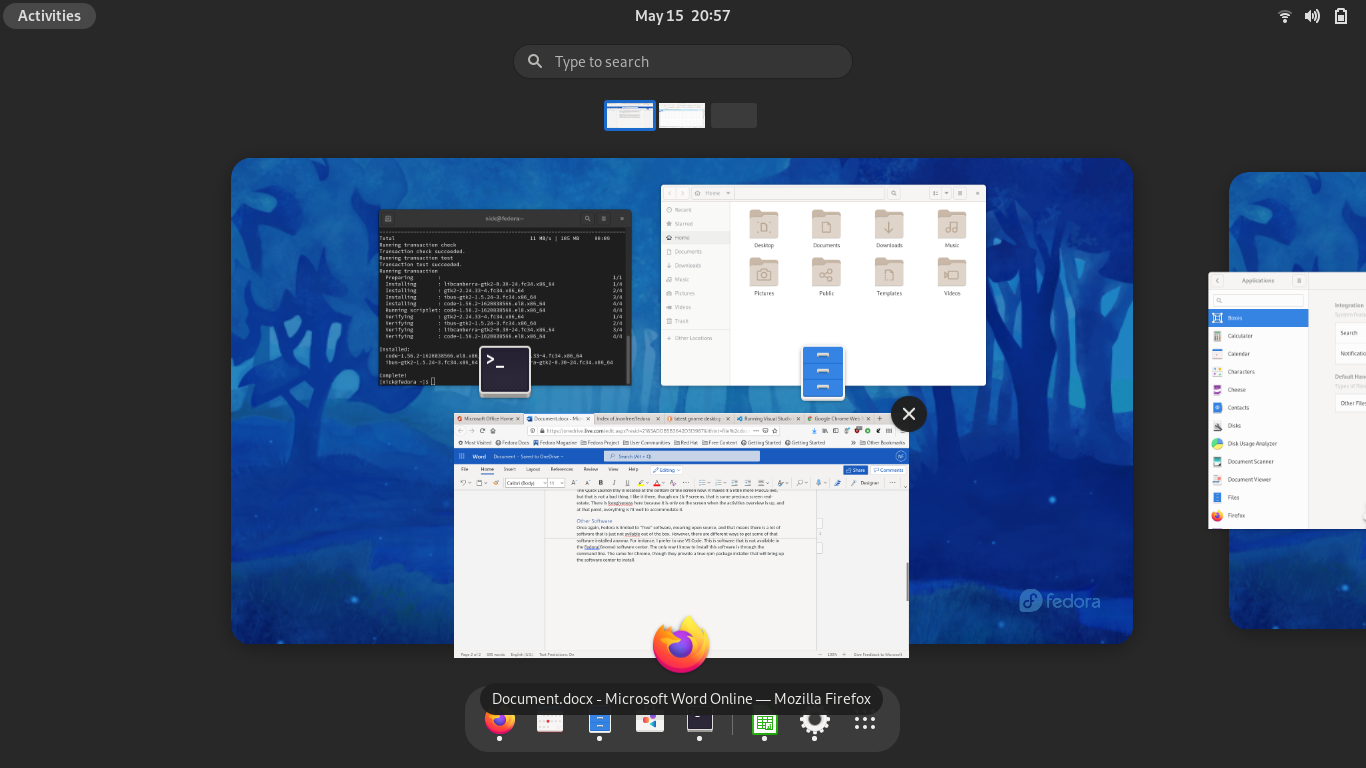
Task: Open the Files app from the dock
Action: pos(599,721)
